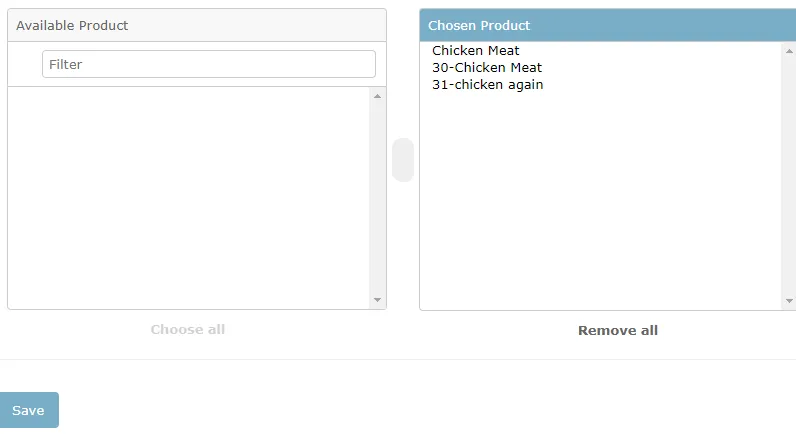Click "Remove all" under Chosen Product

click(617, 330)
